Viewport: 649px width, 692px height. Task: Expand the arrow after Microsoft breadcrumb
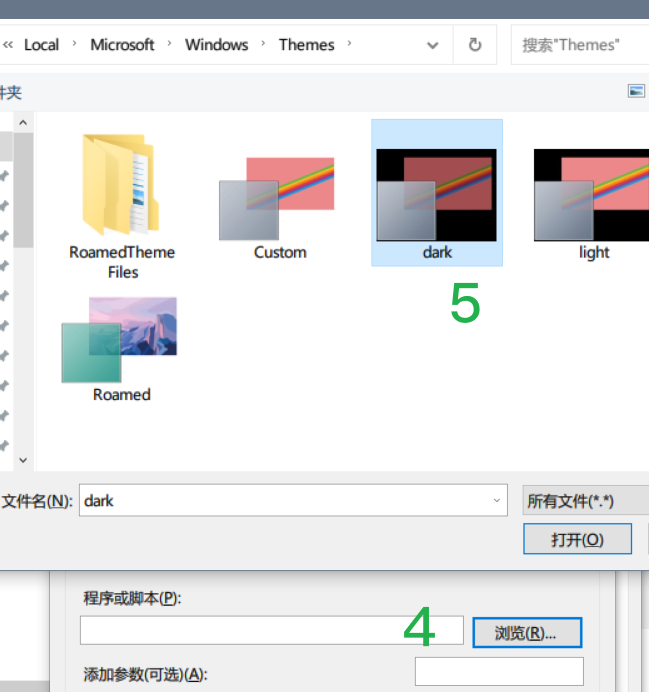click(x=169, y=44)
